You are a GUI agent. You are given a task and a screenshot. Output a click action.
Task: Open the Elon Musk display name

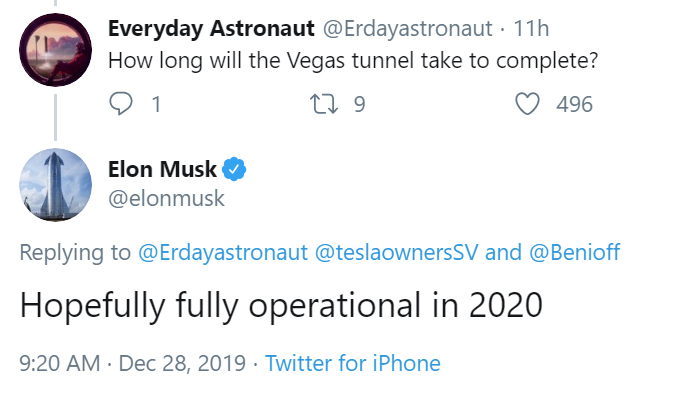click(161, 169)
